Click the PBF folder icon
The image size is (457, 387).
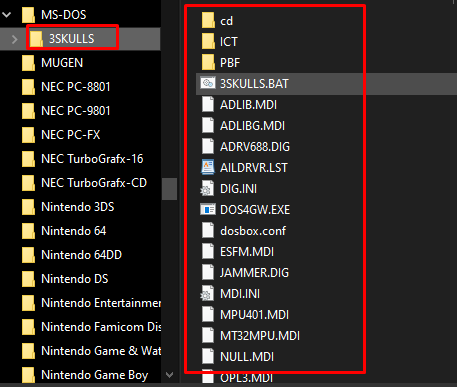coord(208,63)
